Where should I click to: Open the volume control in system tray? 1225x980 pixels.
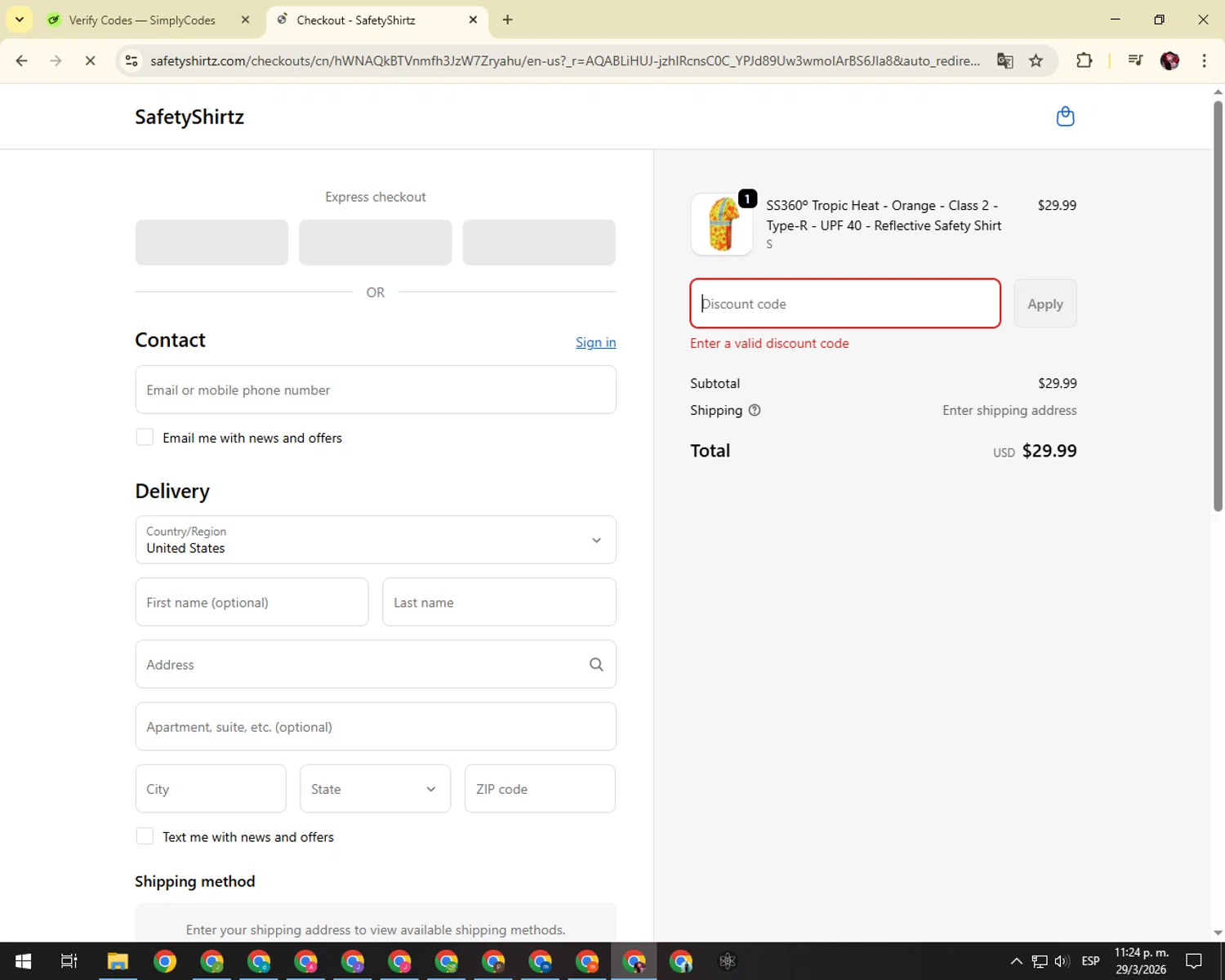tap(1062, 961)
